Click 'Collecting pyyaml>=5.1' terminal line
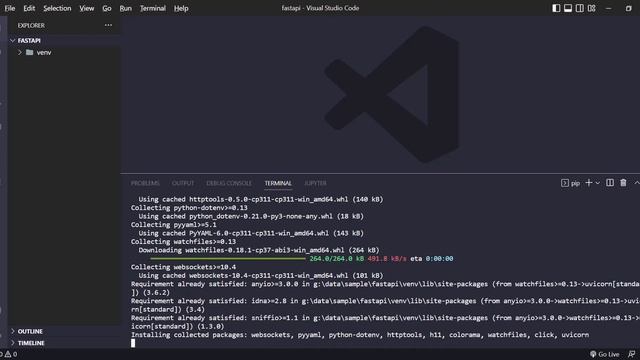 pyautogui.click(x=173, y=225)
